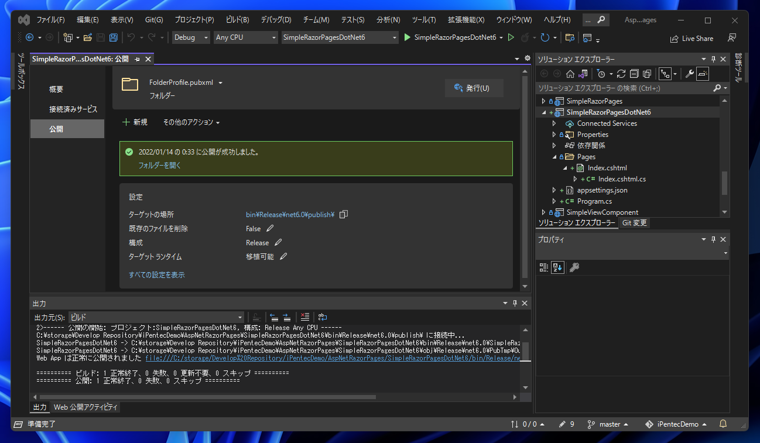Edit the Release configuration pencil icon

[x=278, y=242]
